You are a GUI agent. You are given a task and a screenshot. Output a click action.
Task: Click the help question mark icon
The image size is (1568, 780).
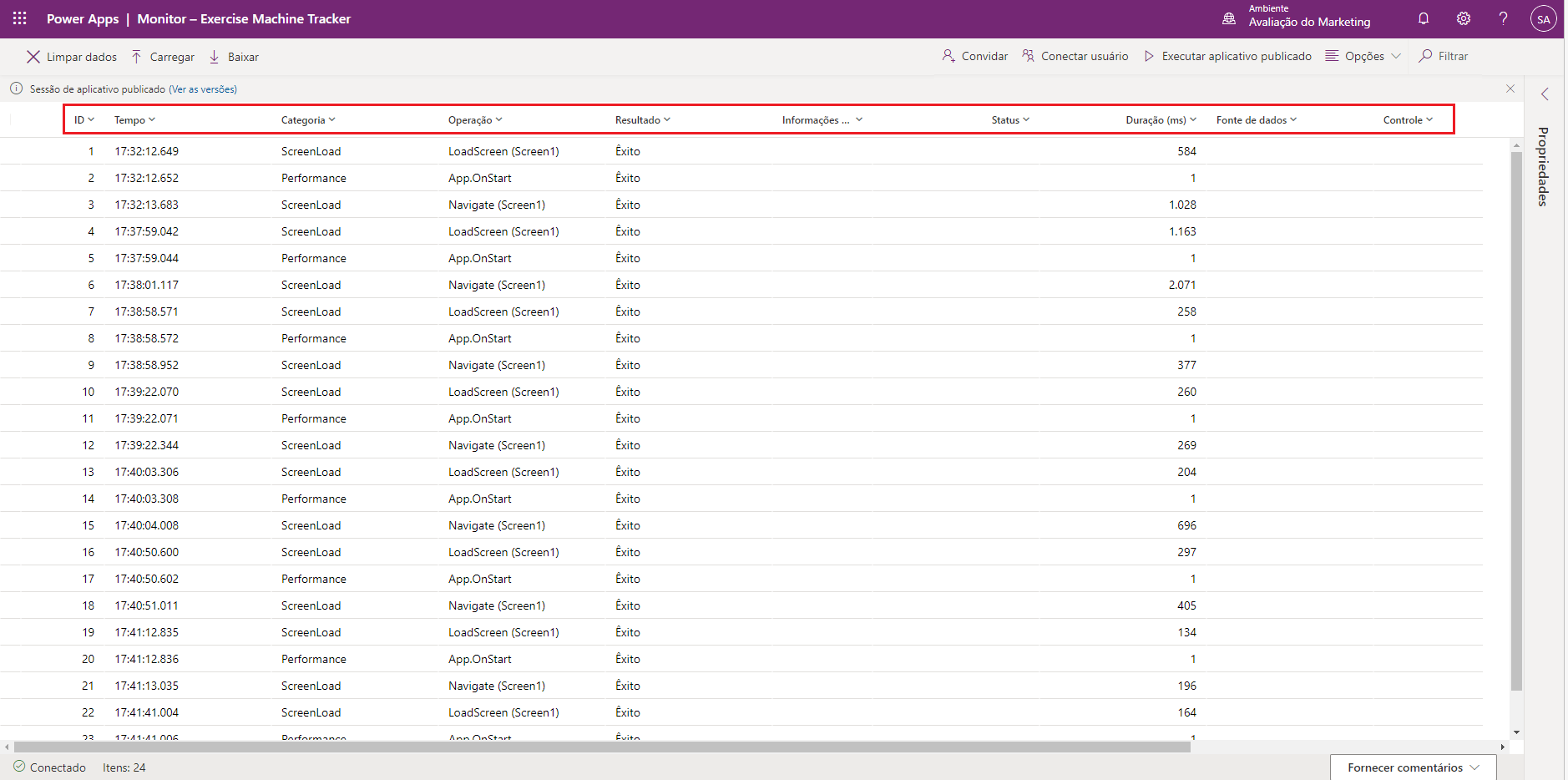1503,18
